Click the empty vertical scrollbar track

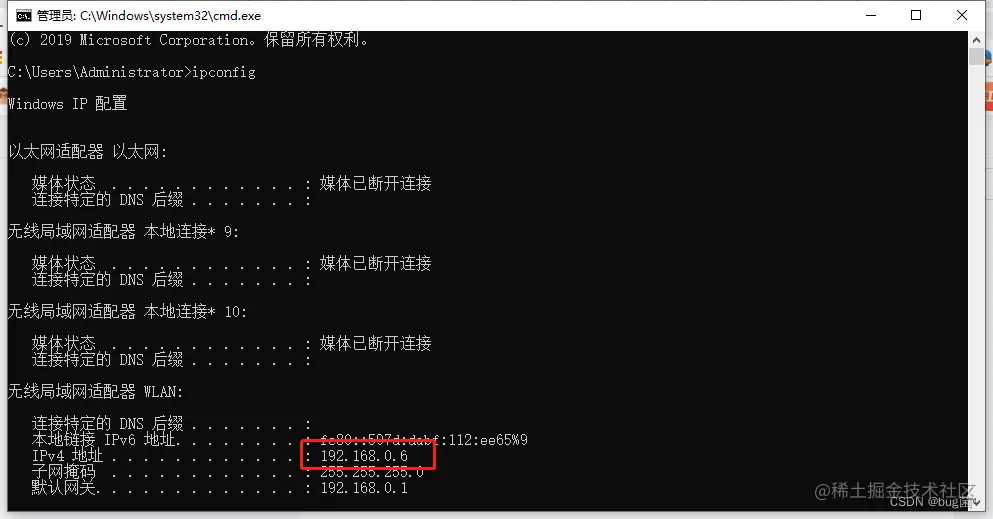[x=976, y=278]
